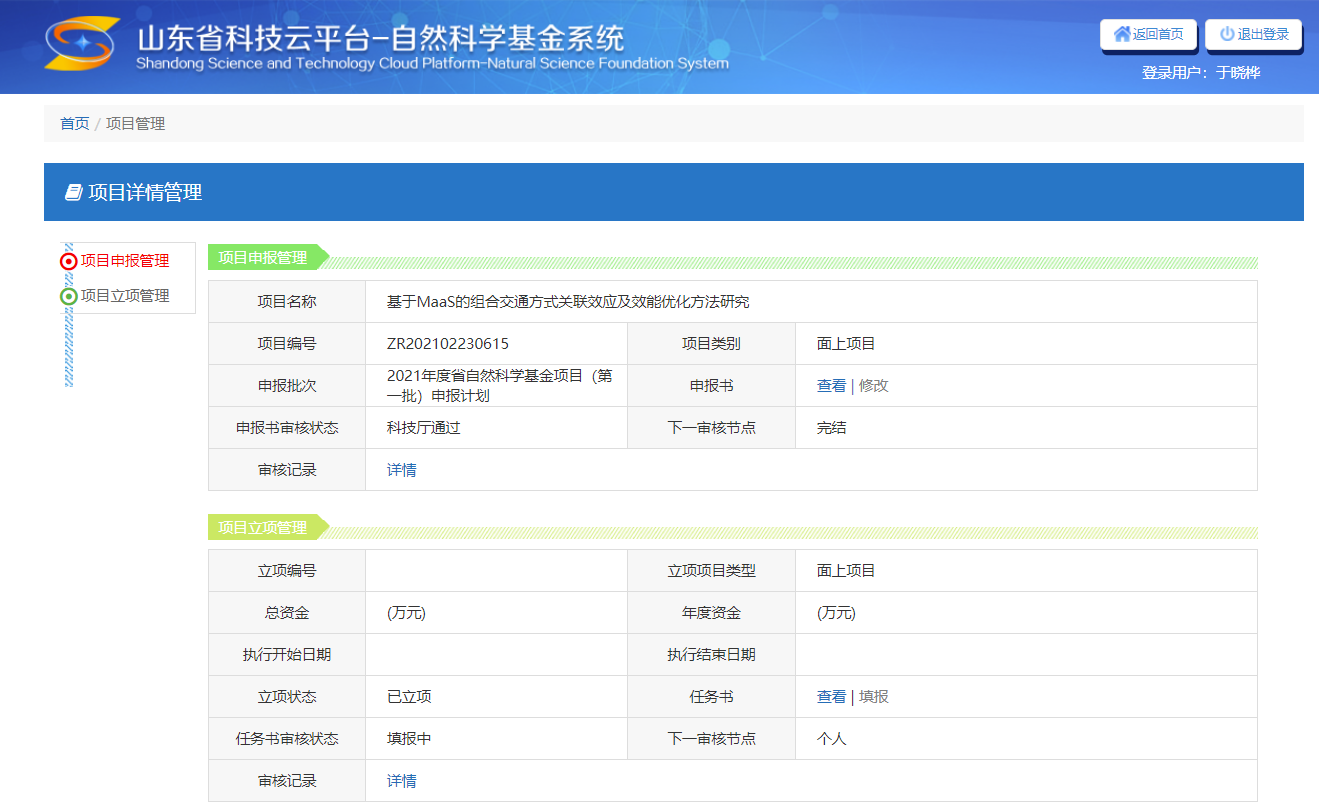Click 立项状态 label cell
The width and height of the screenshot is (1319, 812).
(x=287, y=697)
